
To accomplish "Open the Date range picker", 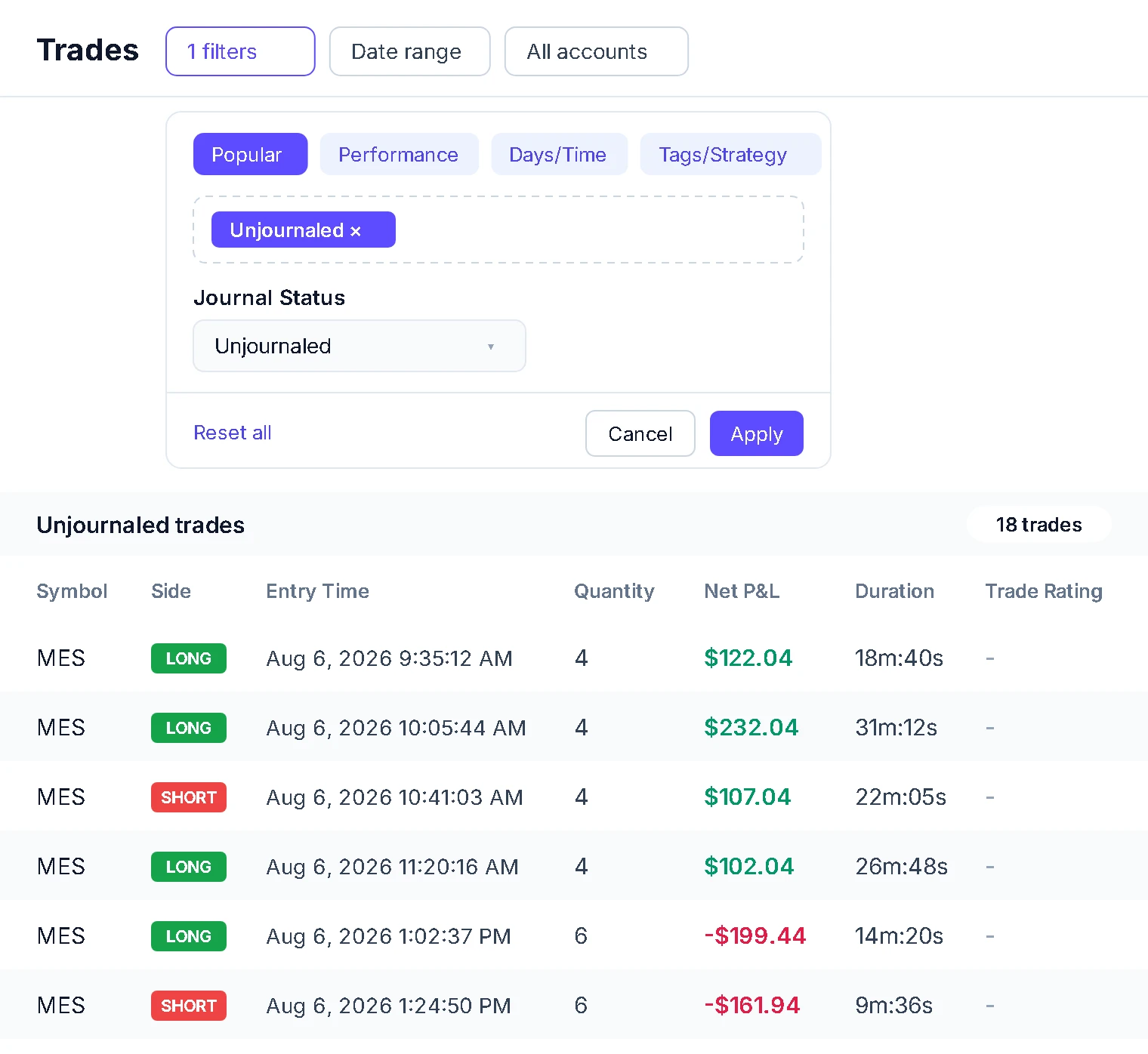I will pos(410,51).
